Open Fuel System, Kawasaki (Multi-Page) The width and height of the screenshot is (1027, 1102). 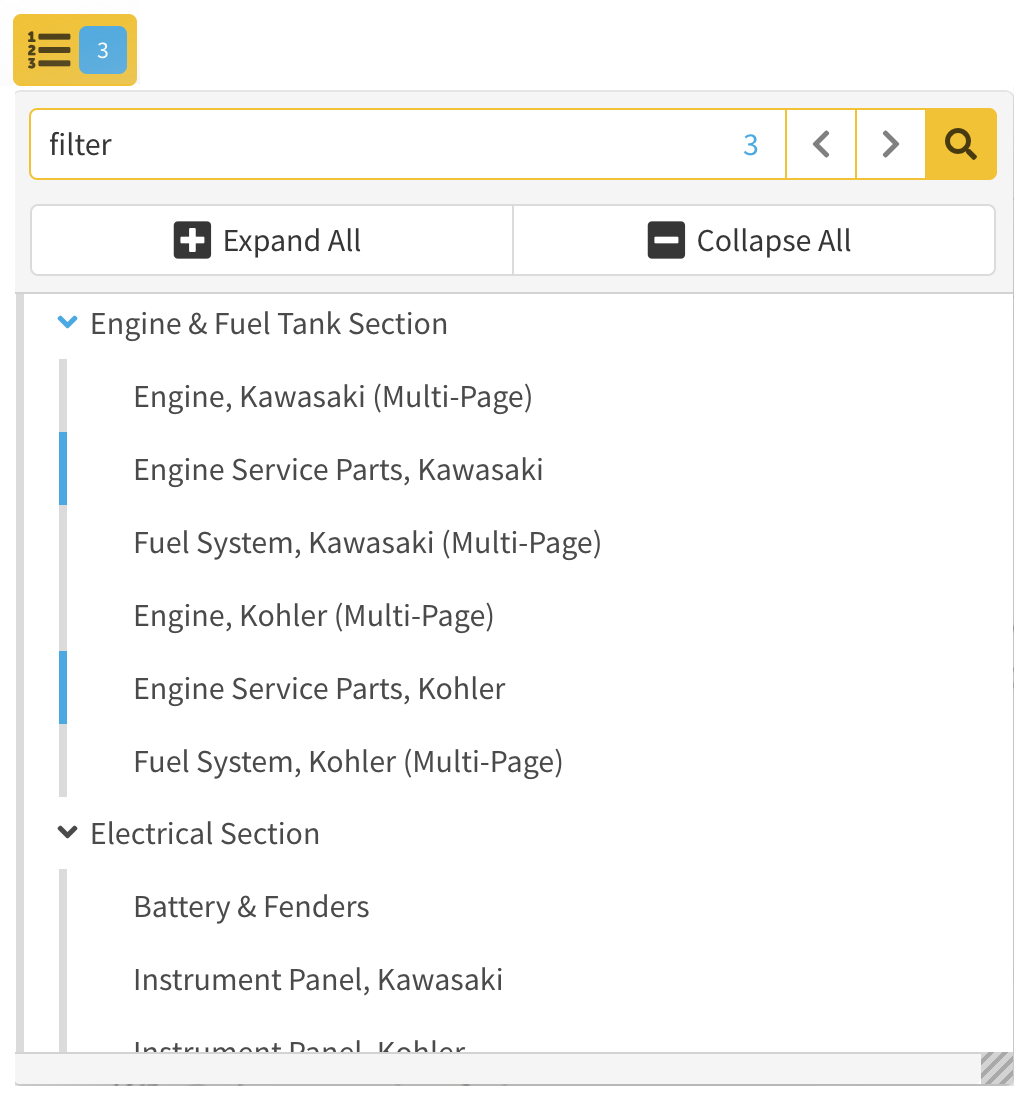(367, 543)
